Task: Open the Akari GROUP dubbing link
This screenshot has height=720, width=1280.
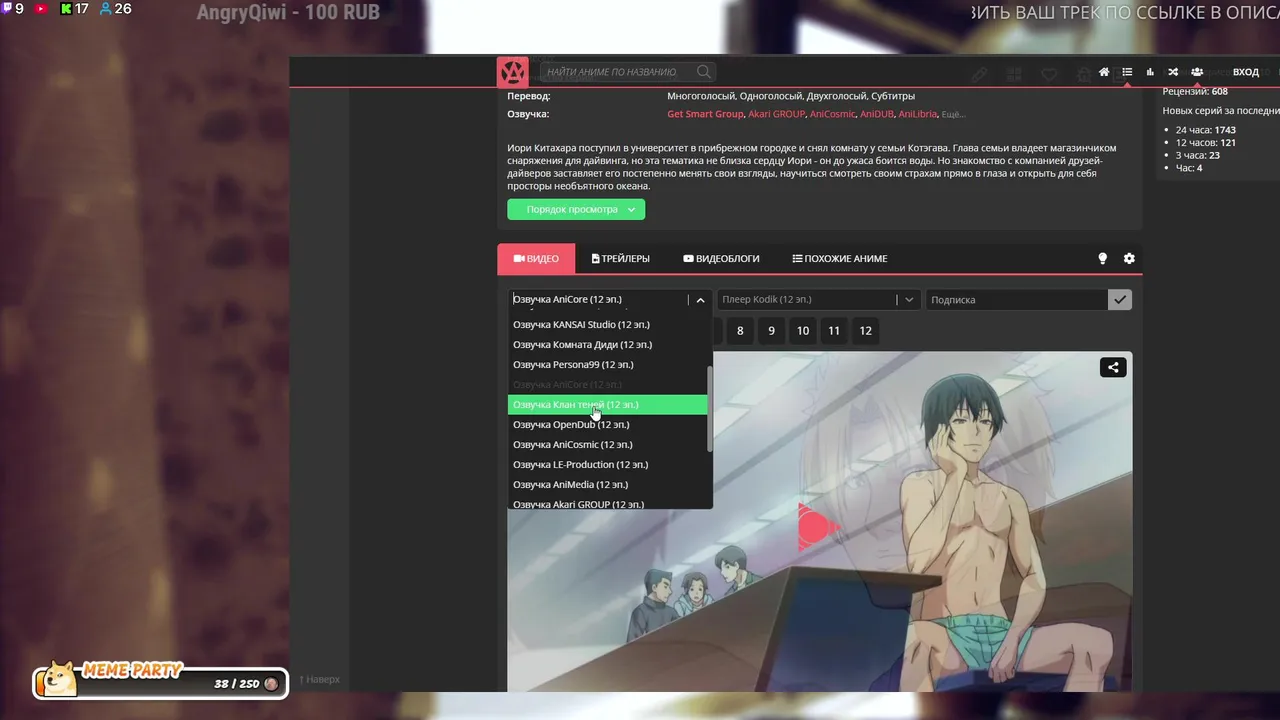Action: pos(777,114)
